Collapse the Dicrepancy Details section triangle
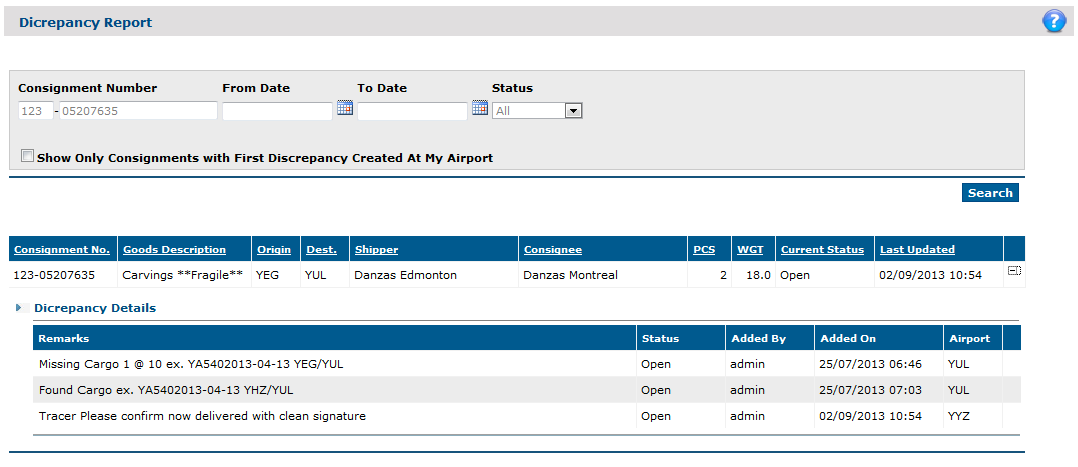 pos(18,308)
